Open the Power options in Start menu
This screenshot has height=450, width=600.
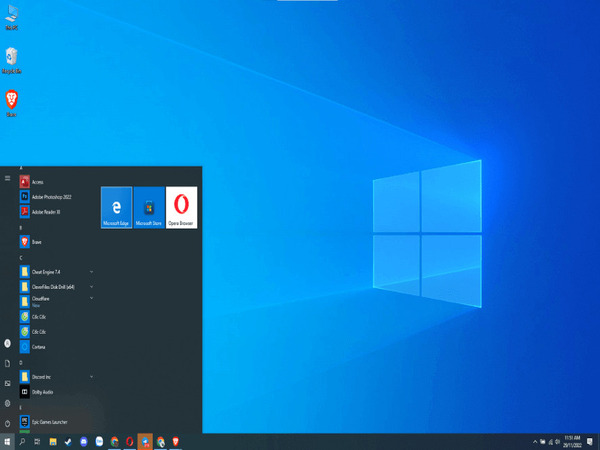7,423
